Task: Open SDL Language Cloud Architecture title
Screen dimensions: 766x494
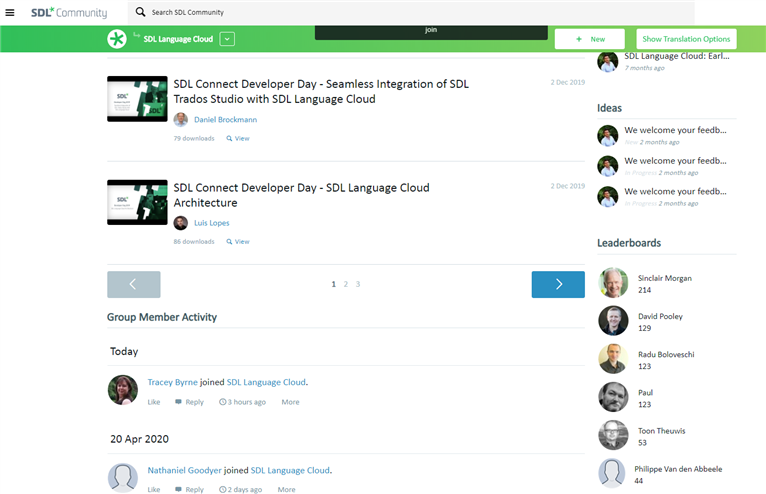Action: [x=301, y=195]
